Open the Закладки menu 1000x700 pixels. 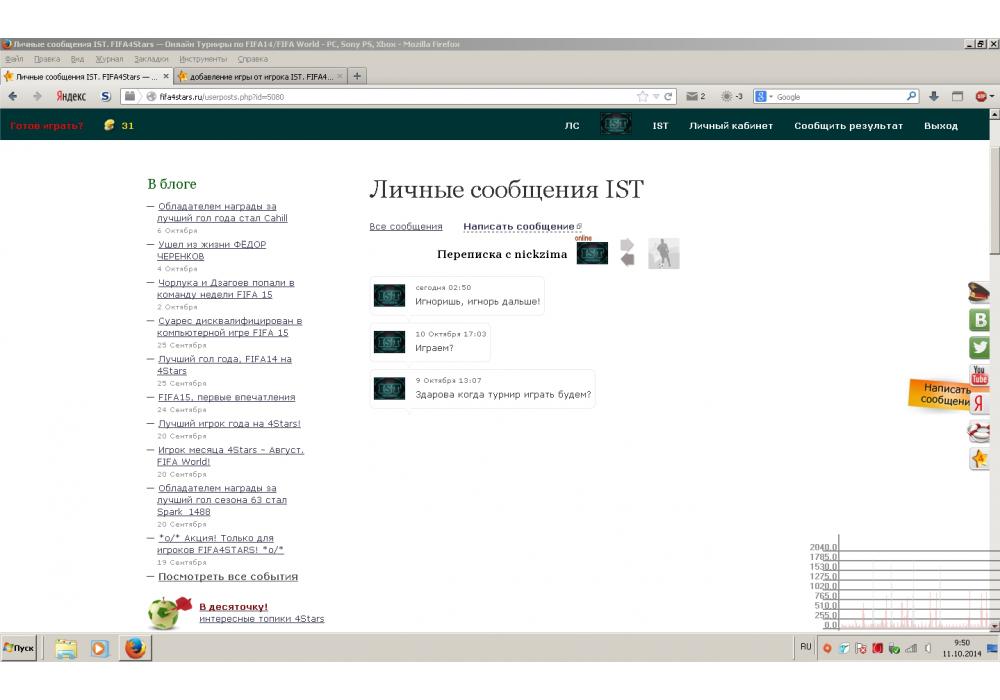click(151, 59)
